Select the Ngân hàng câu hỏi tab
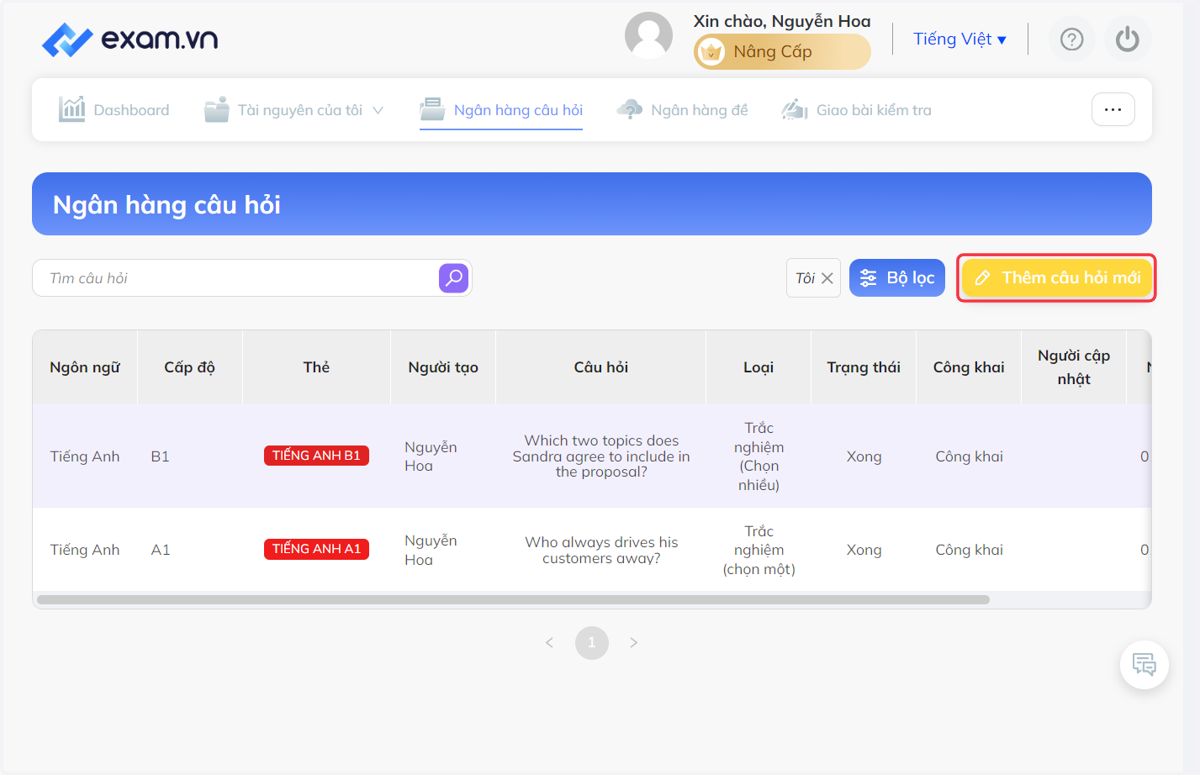1200x775 pixels. pyautogui.click(x=501, y=110)
